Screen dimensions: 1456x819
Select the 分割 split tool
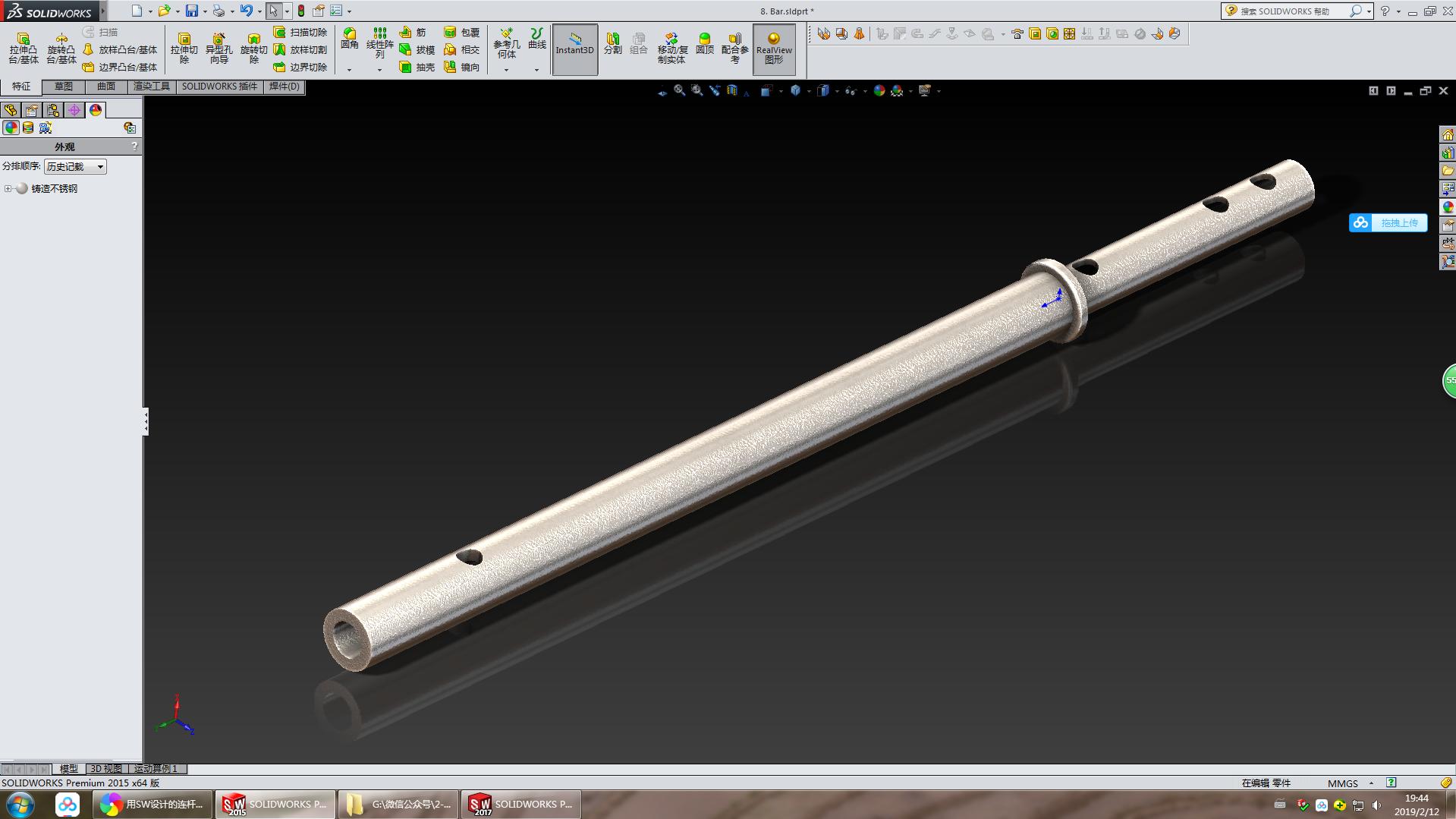coord(612,46)
